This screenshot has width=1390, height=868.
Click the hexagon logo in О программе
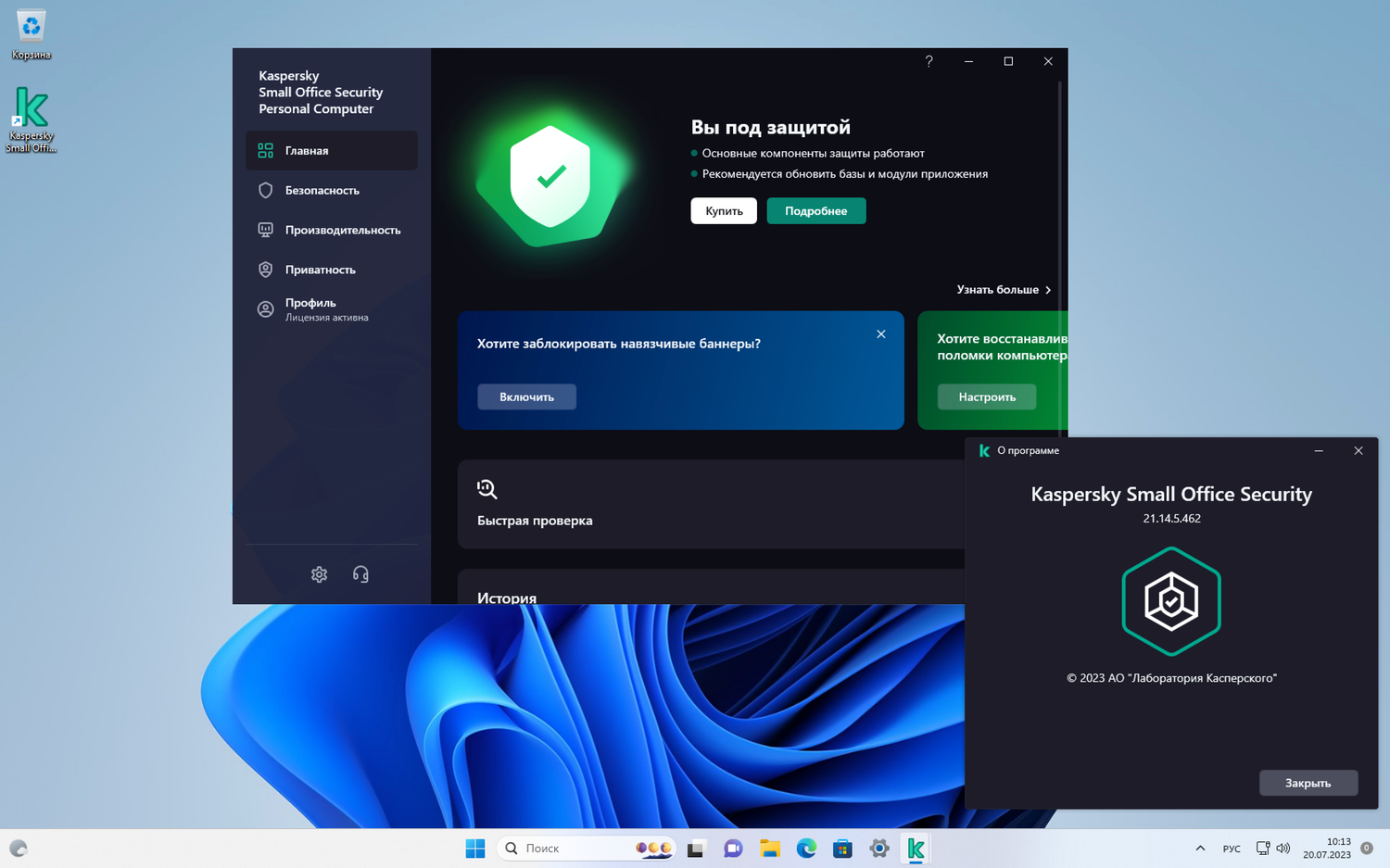click(1171, 601)
